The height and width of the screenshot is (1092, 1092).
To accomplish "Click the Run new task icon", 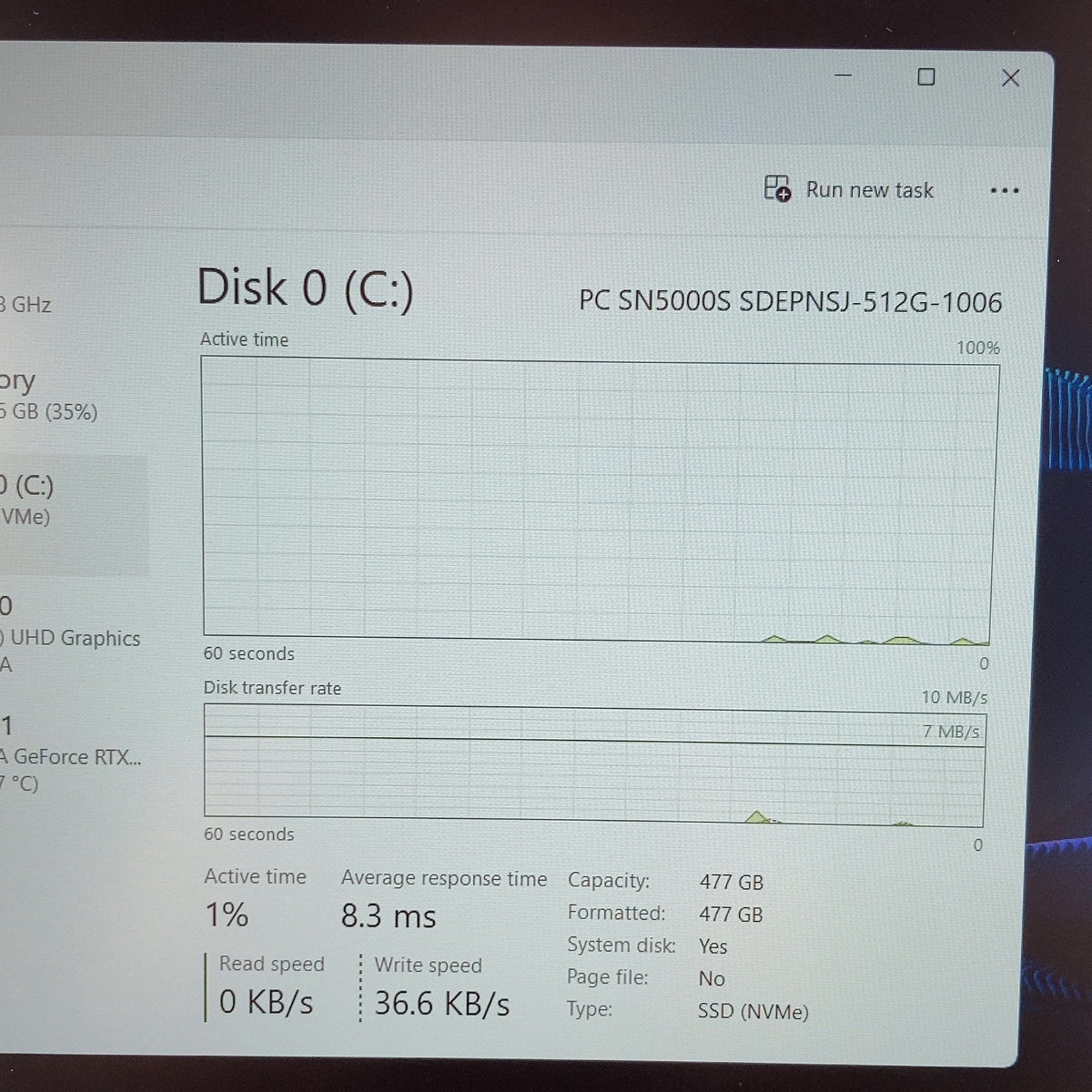I will 776,188.
